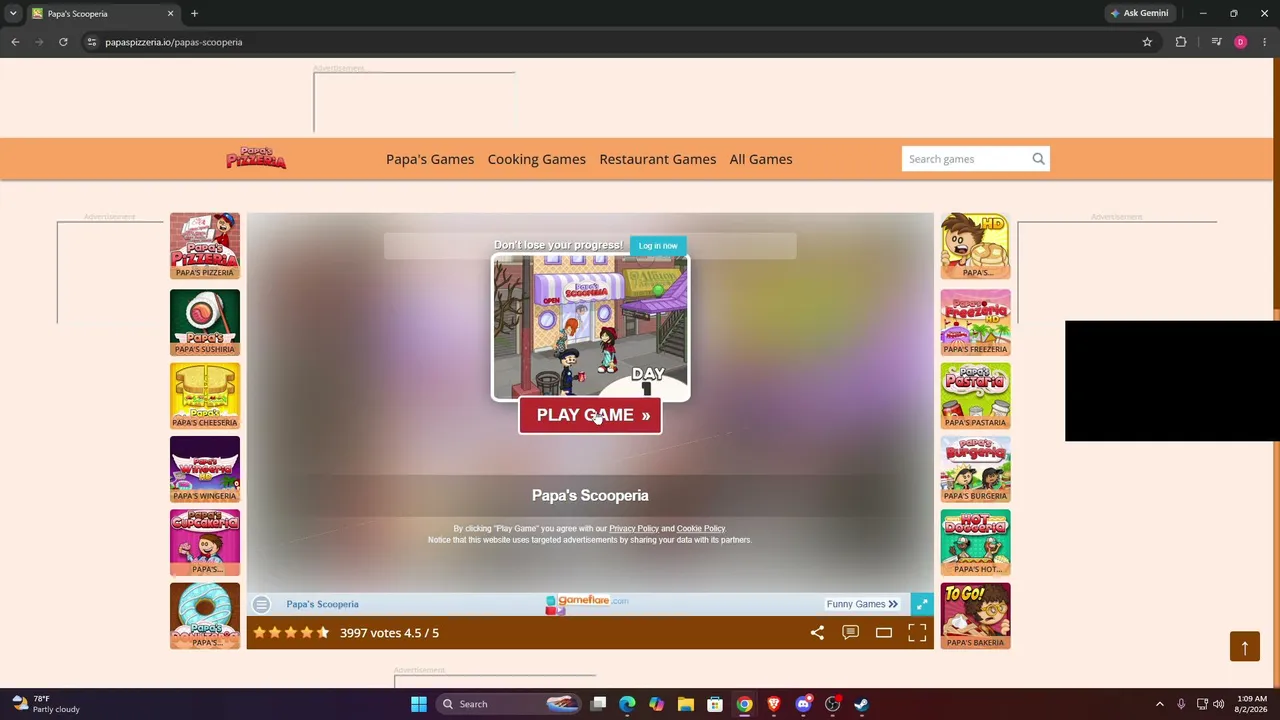Open the Papa's Cheeseria game thumbnail
The width and height of the screenshot is (1280, 720).
(205, 395)
